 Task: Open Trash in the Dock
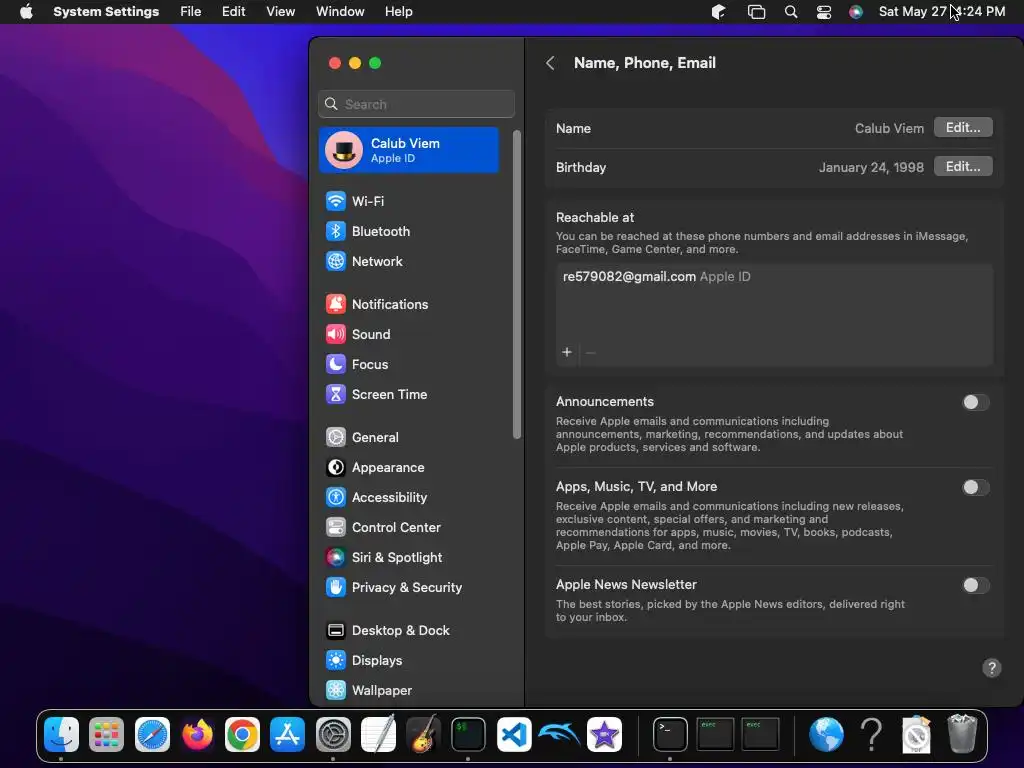(x=961, y=733)
